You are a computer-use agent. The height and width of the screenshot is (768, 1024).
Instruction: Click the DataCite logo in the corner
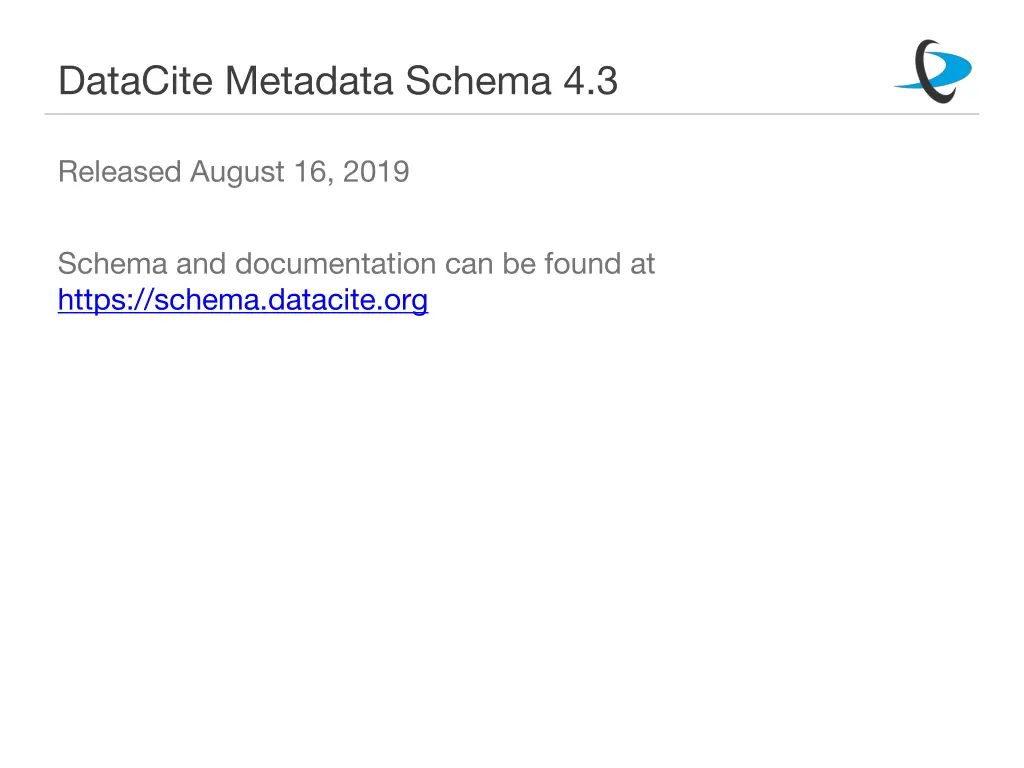(932, 71)
